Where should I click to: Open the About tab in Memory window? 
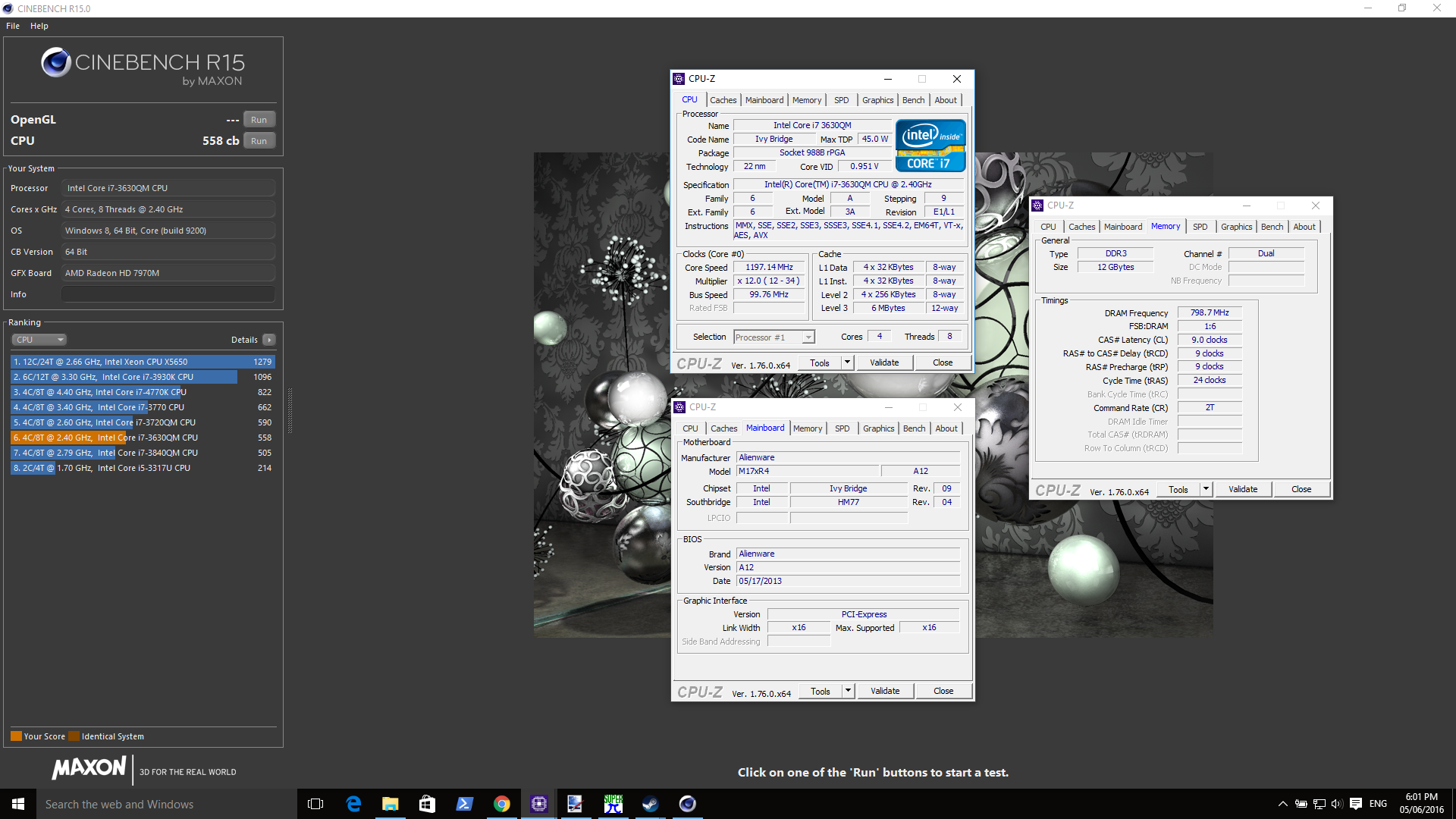click(x=1304, y=227)
